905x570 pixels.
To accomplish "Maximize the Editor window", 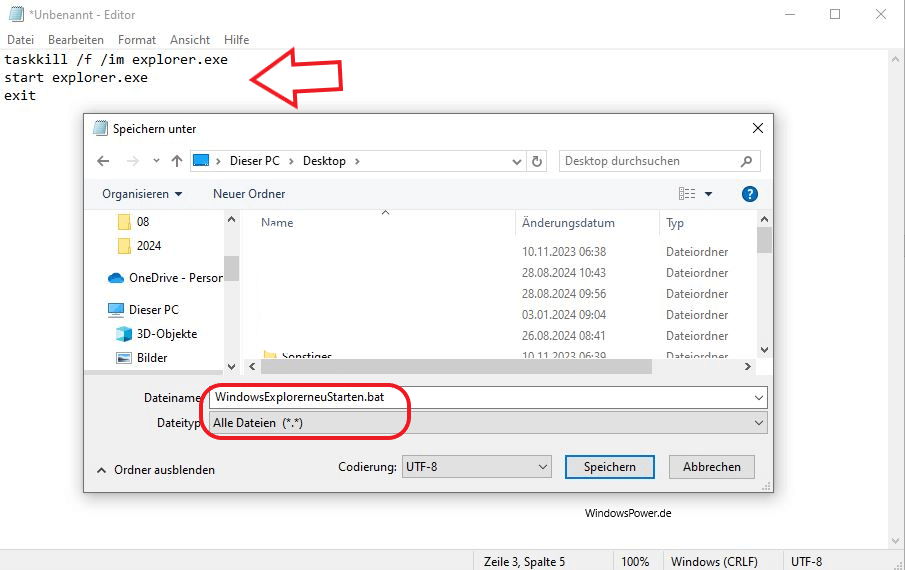I will pos(835,14).
